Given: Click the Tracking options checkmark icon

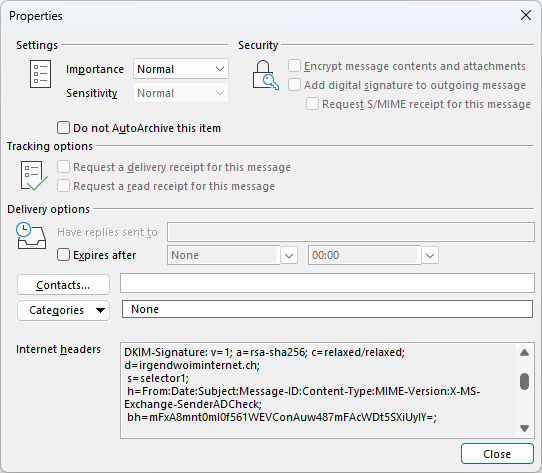Looking at the screenshot, I should pos(34,176).
